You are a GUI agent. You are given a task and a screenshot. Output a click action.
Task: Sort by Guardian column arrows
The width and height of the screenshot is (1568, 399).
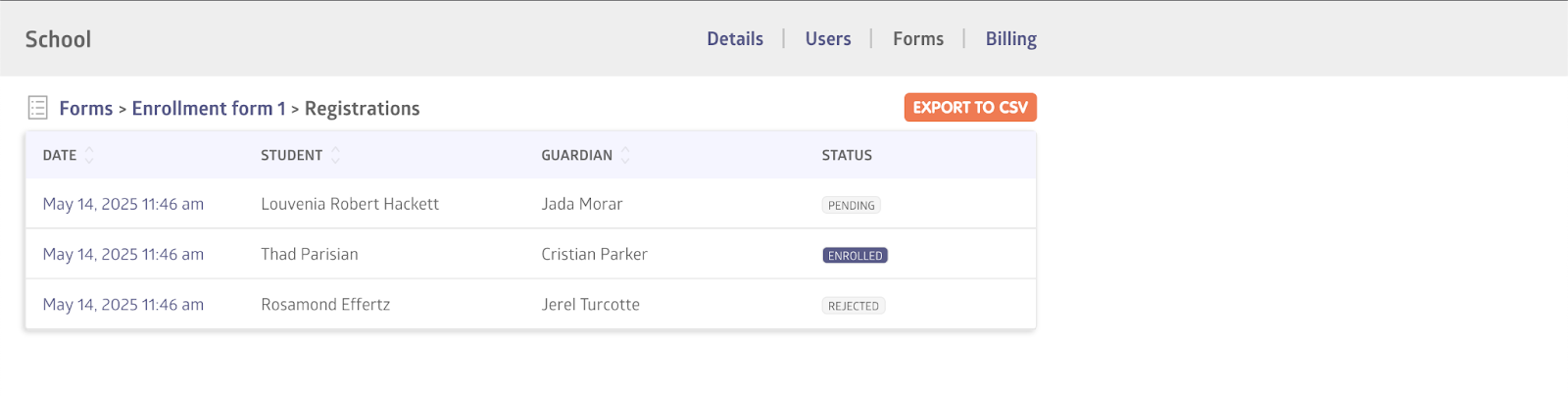click(x=625, y=155)
